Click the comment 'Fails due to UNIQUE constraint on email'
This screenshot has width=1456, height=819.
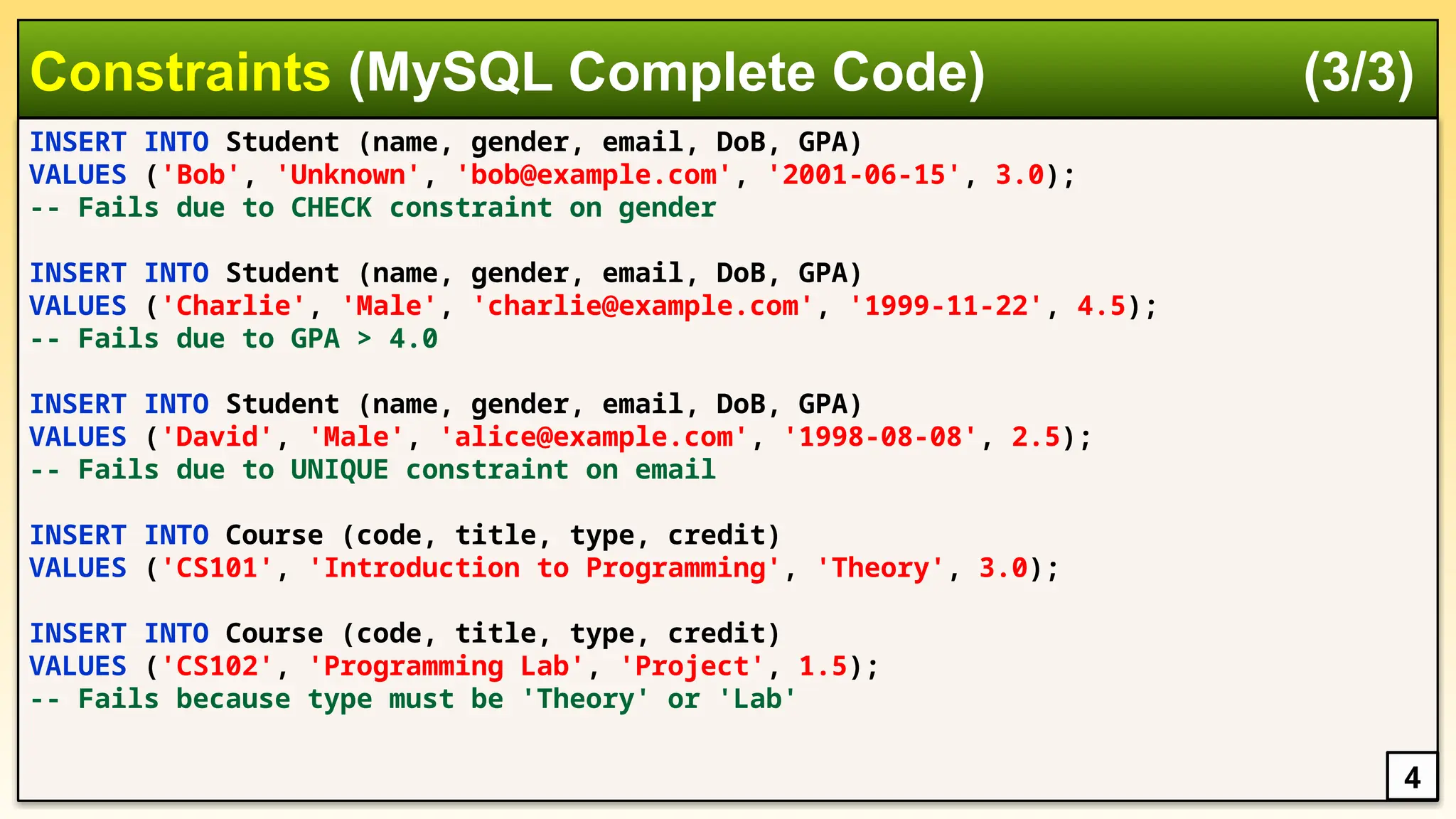click(x=373, y=470)
